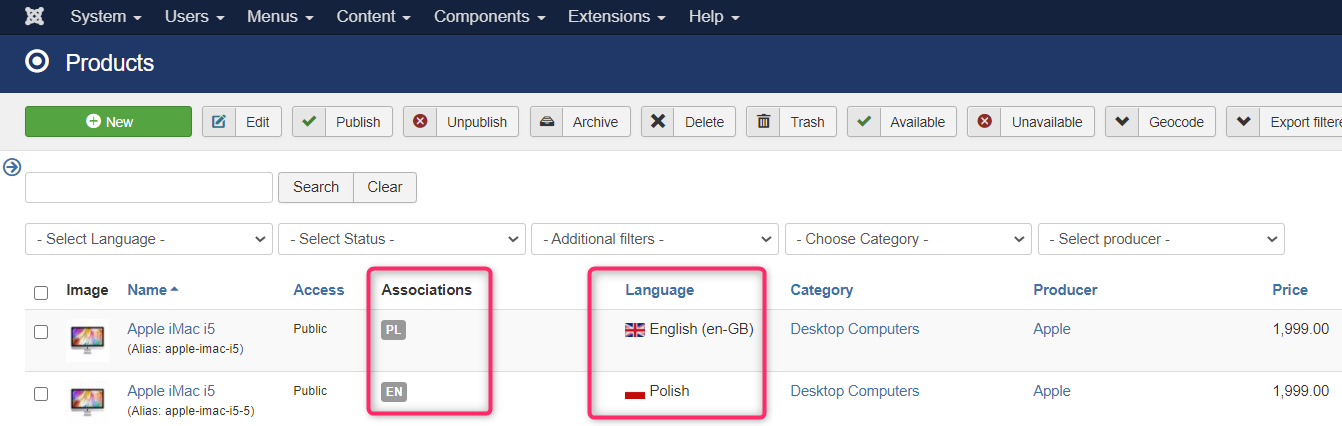This screenshot has height=426, width=1342.
Task: Open Apple iMac i5 with alias apple-imac-i5-5
Action: point(171,391)
